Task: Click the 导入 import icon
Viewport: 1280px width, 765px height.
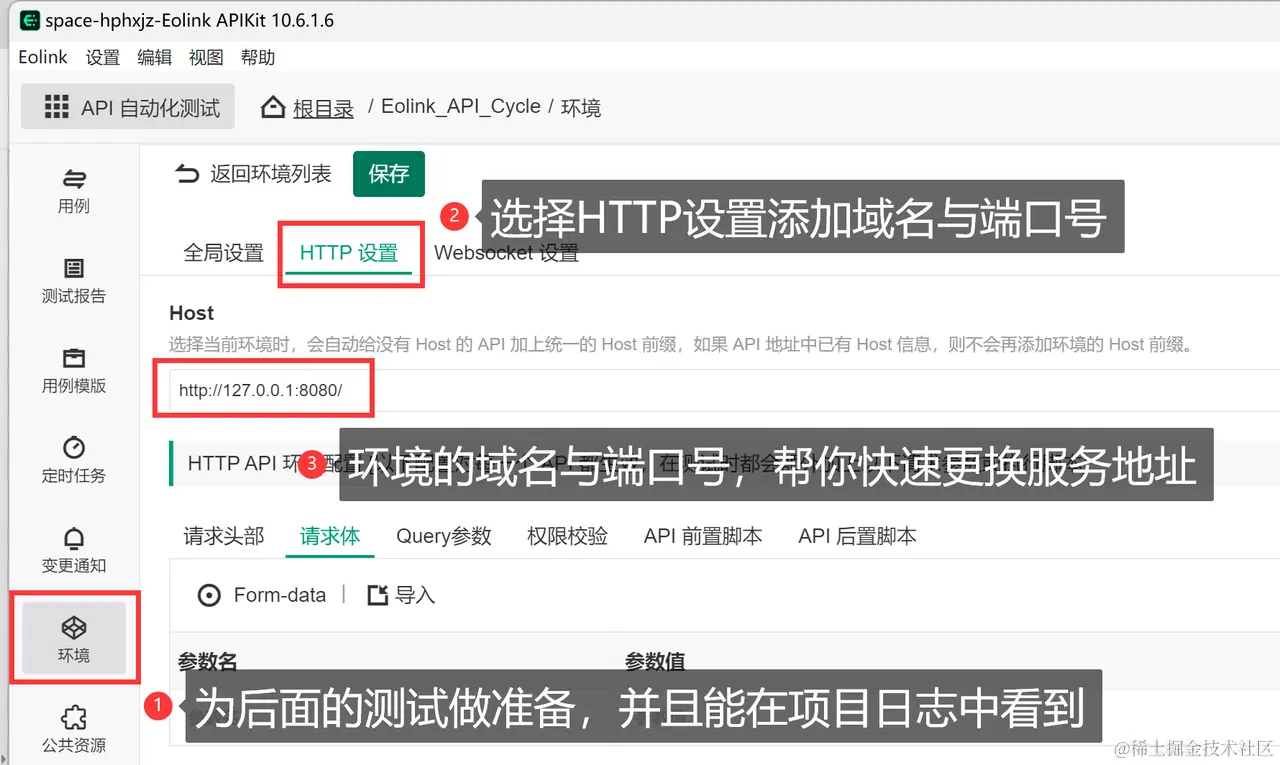Action: tap(377, 595)
